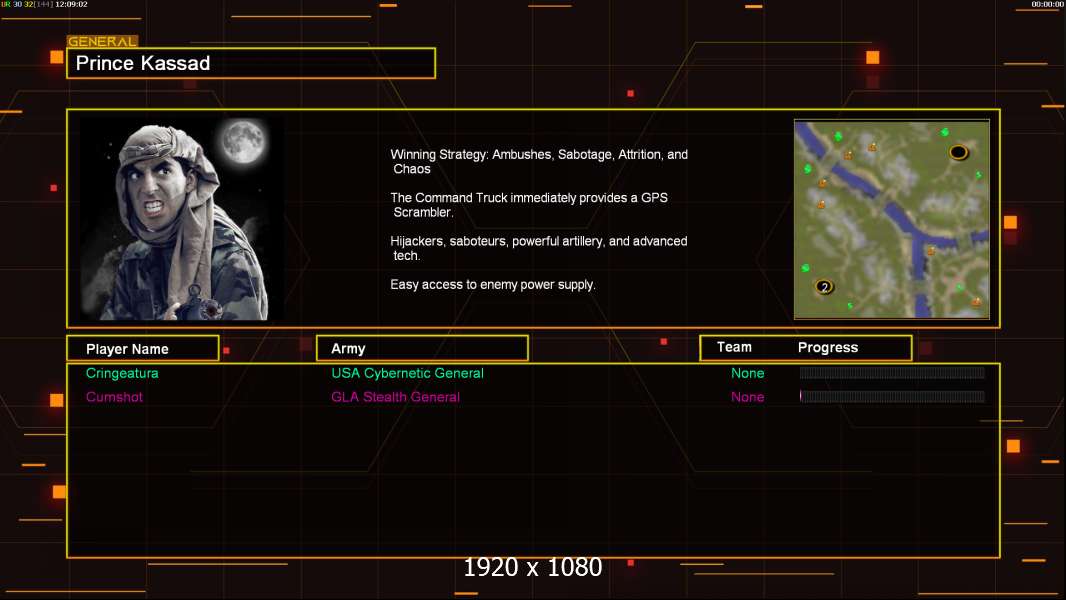1066x600 pixels.
Task: Click the USA Cybernetic General army entry
Action: 407,373
